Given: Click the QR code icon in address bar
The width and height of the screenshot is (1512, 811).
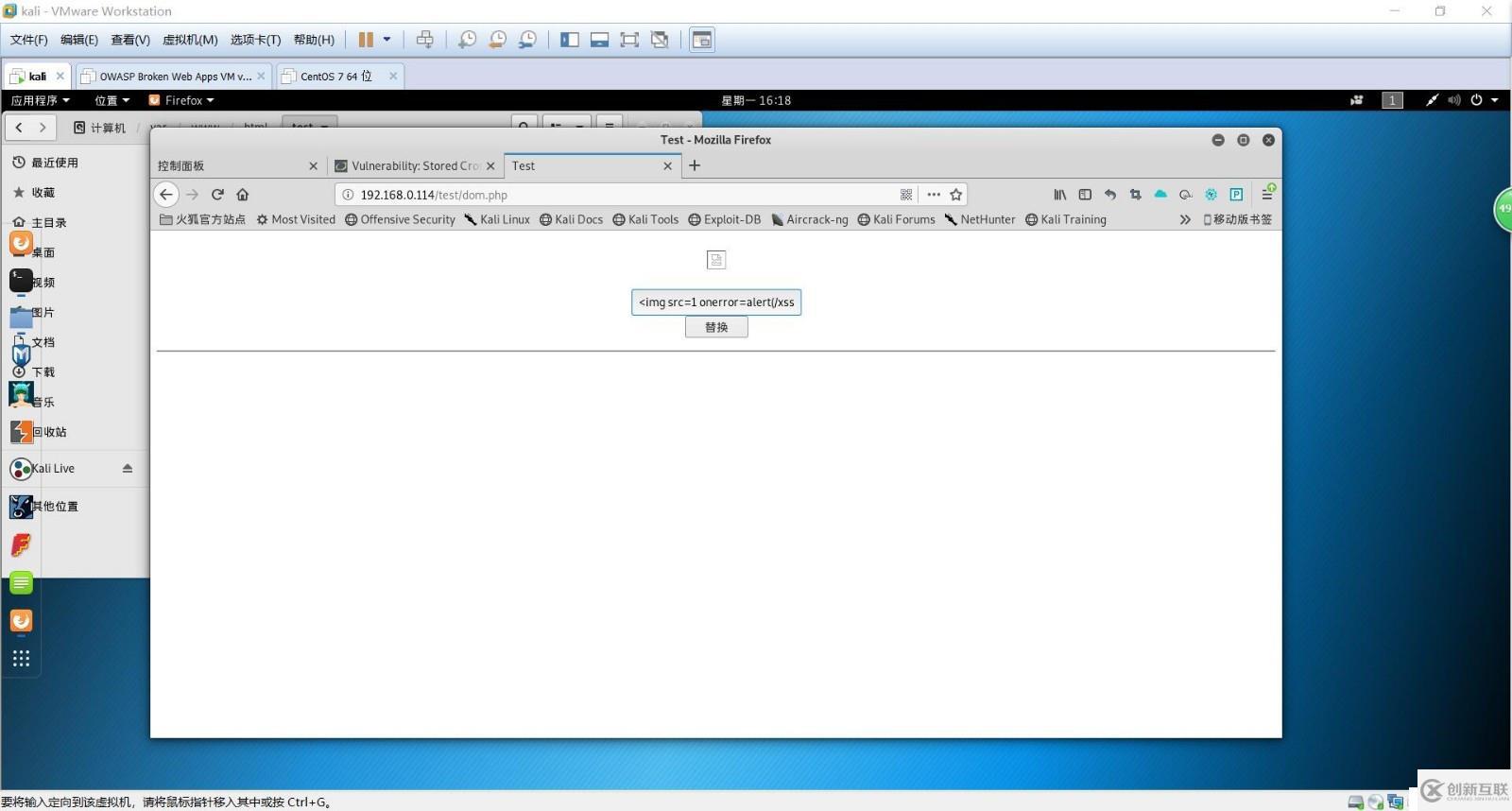Looking at the screenshot, I should point(906,195).
